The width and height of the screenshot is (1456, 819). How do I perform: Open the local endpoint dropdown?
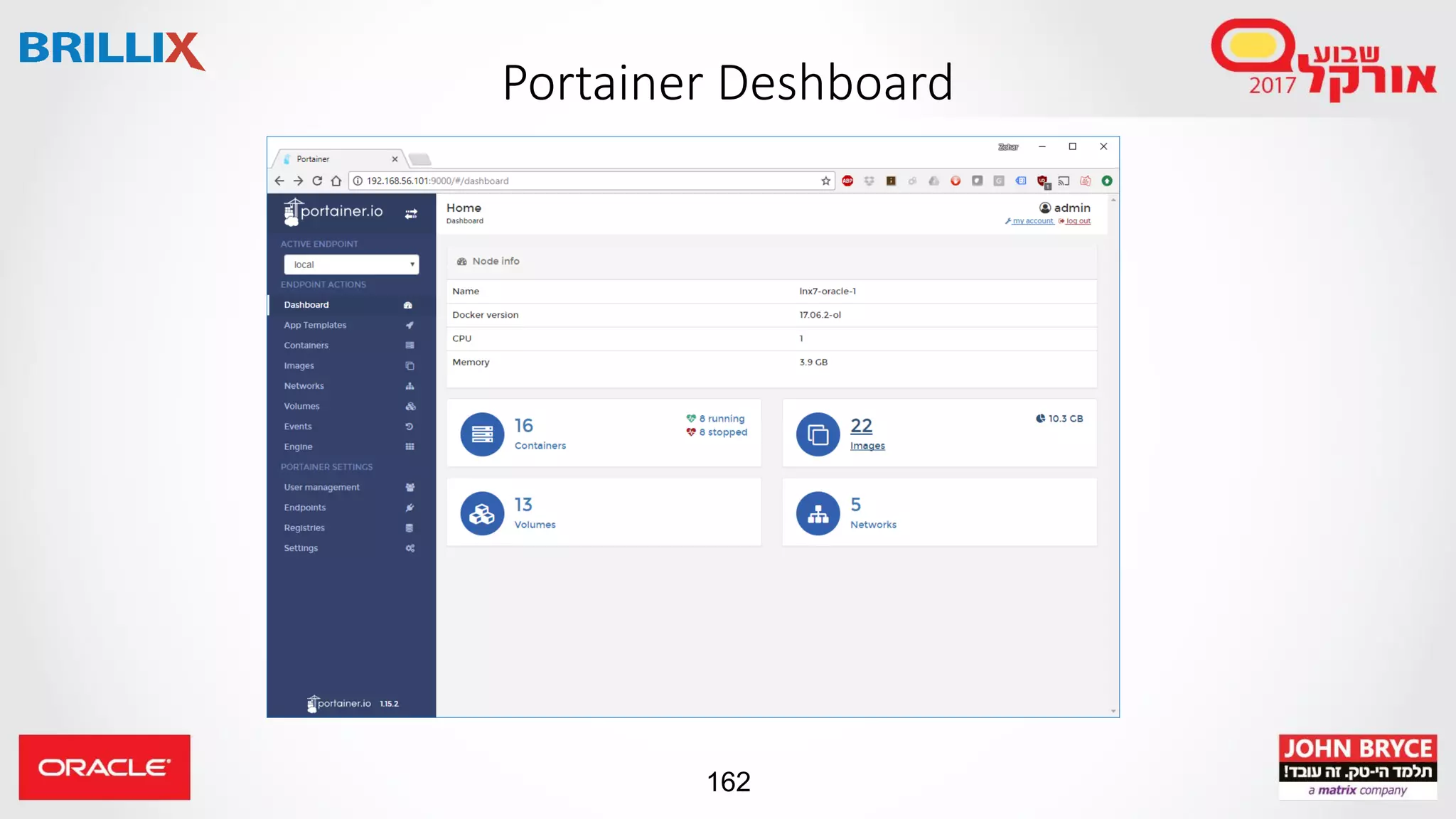(351, 264)
